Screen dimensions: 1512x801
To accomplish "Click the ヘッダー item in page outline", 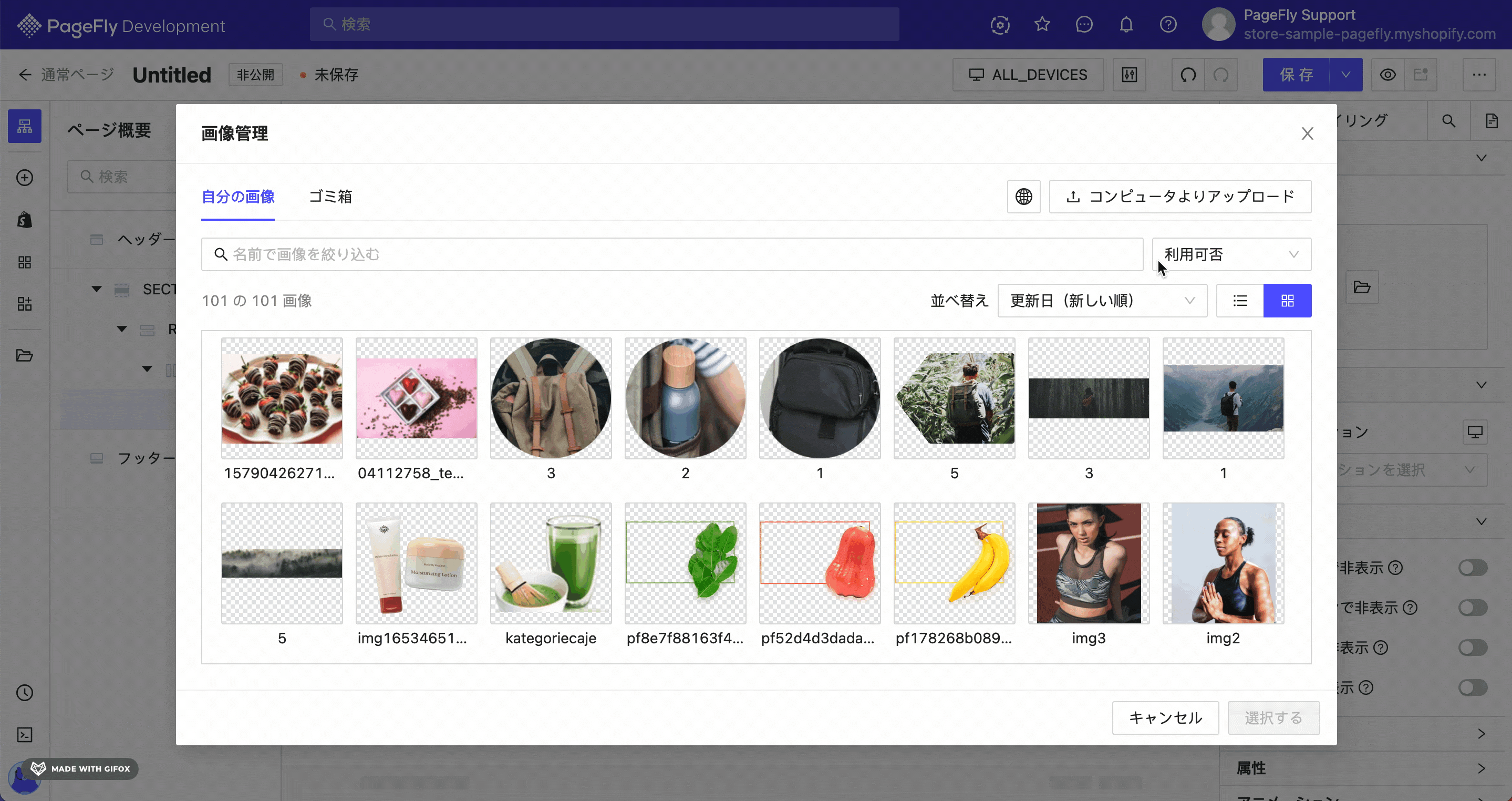I will pyautogui.click(x=146, y=239).
